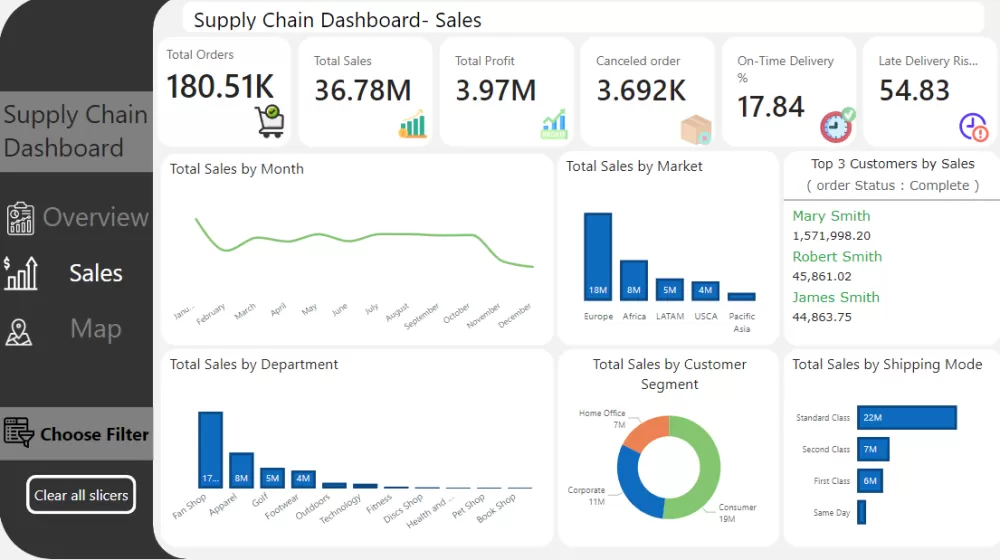Click the clock alert icon in Late Delivery Risk

point(973,127)
